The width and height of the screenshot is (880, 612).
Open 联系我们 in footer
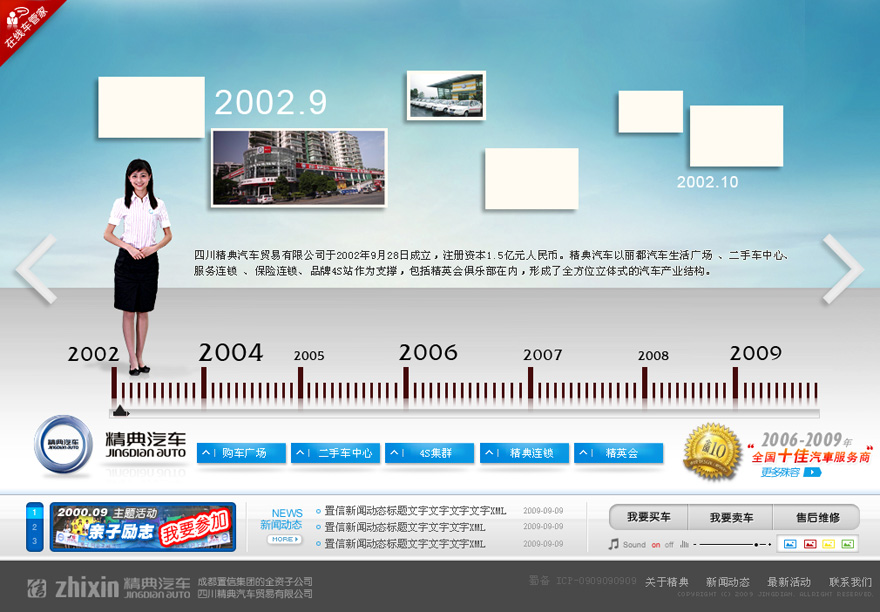tap(850, 582)
